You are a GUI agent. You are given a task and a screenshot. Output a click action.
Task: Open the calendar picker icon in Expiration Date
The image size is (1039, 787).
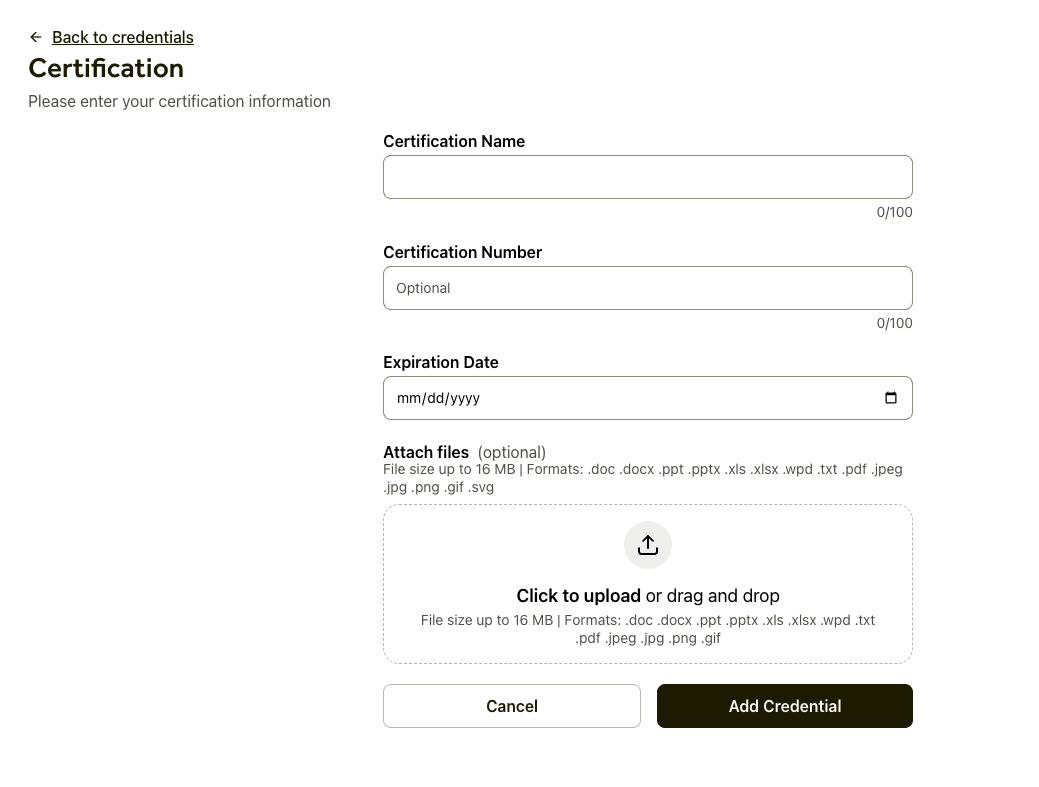(891, 398)
